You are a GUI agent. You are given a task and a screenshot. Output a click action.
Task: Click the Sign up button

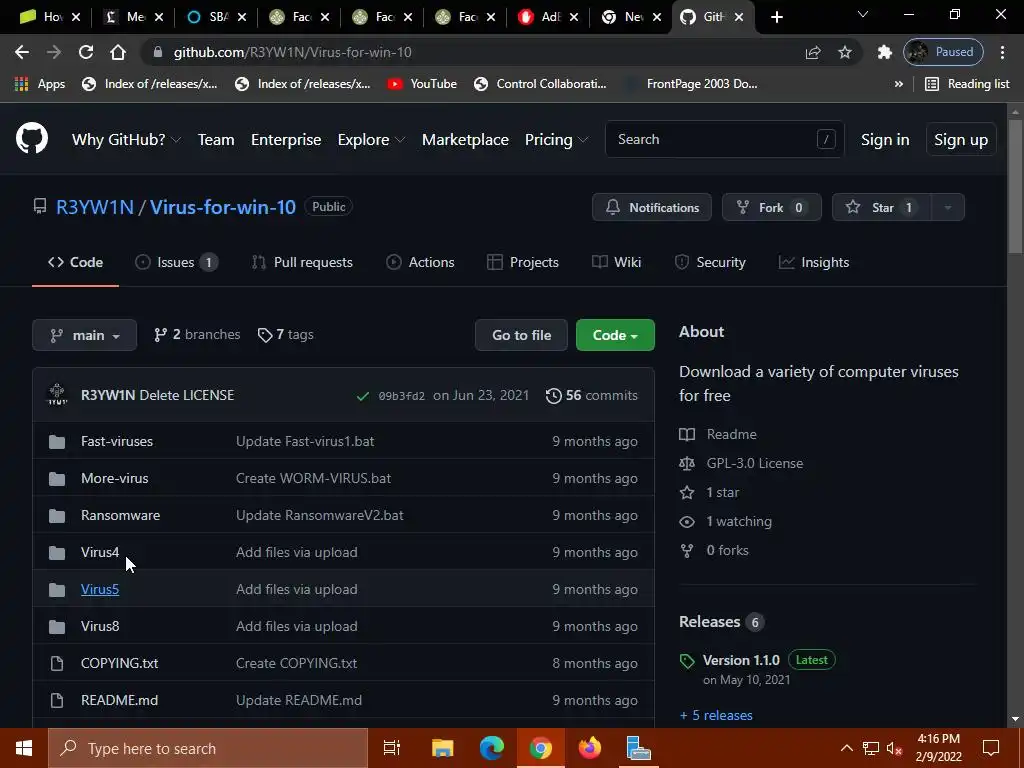click(x=961, y=139)
